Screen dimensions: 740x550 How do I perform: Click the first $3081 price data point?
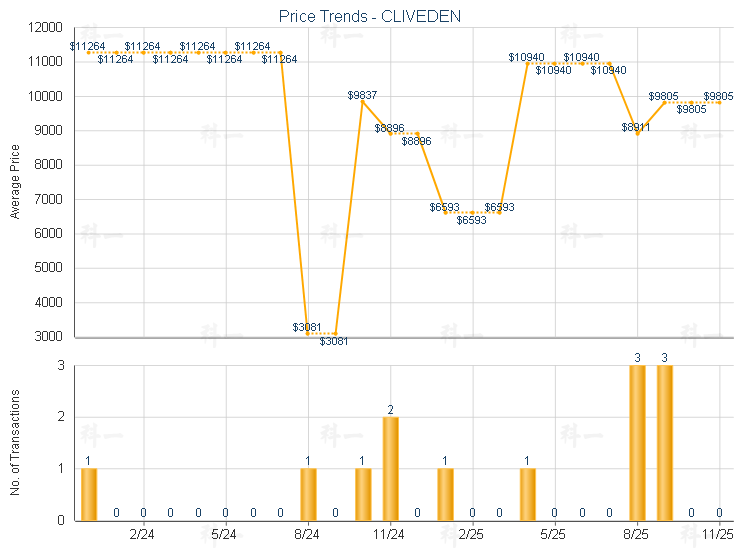point(308,333)
